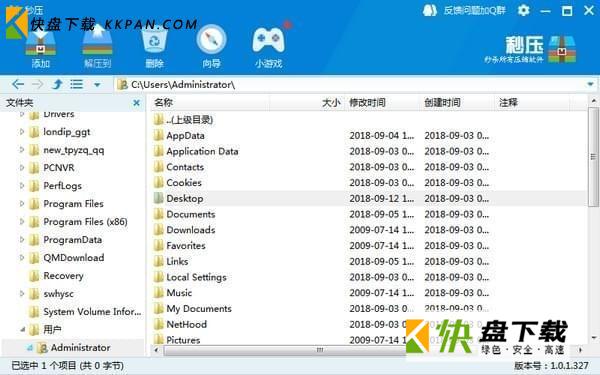
Task: Expand the swhysc tree node
Action: (x=22, y=293)
